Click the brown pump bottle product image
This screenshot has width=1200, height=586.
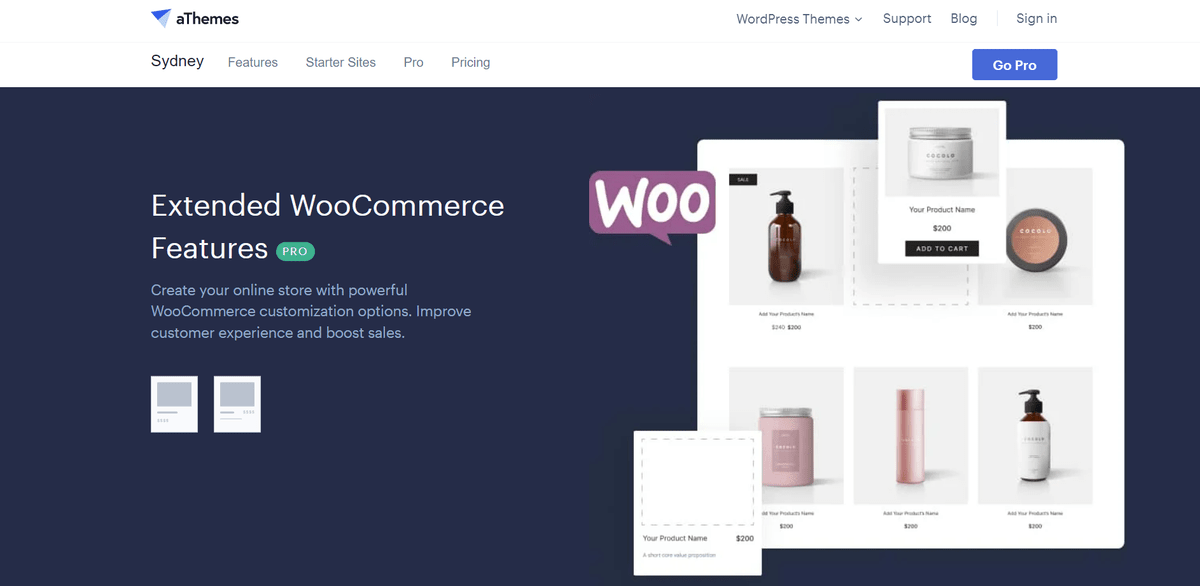point(786,236)
